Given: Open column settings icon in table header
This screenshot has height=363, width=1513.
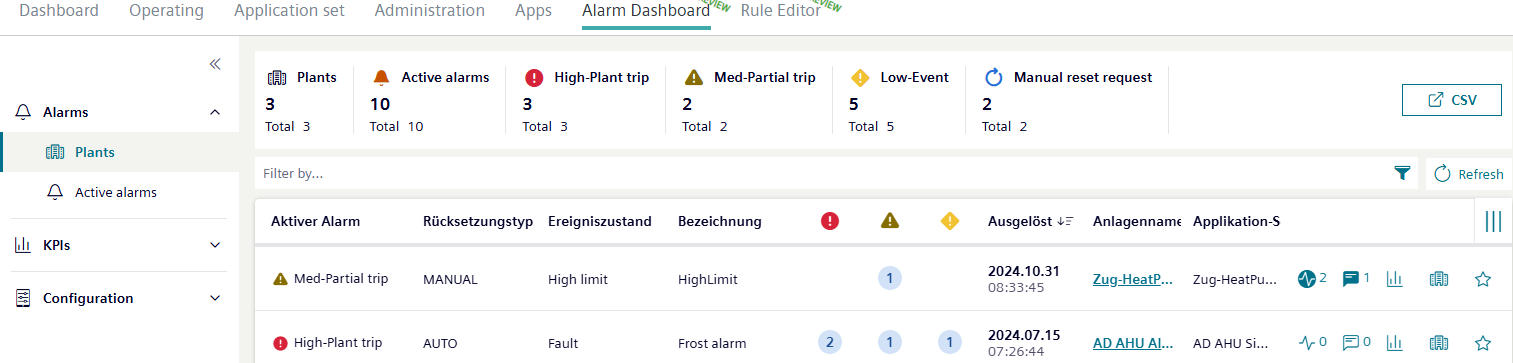Looking at the screenshot, I should tap(1493, 221).
